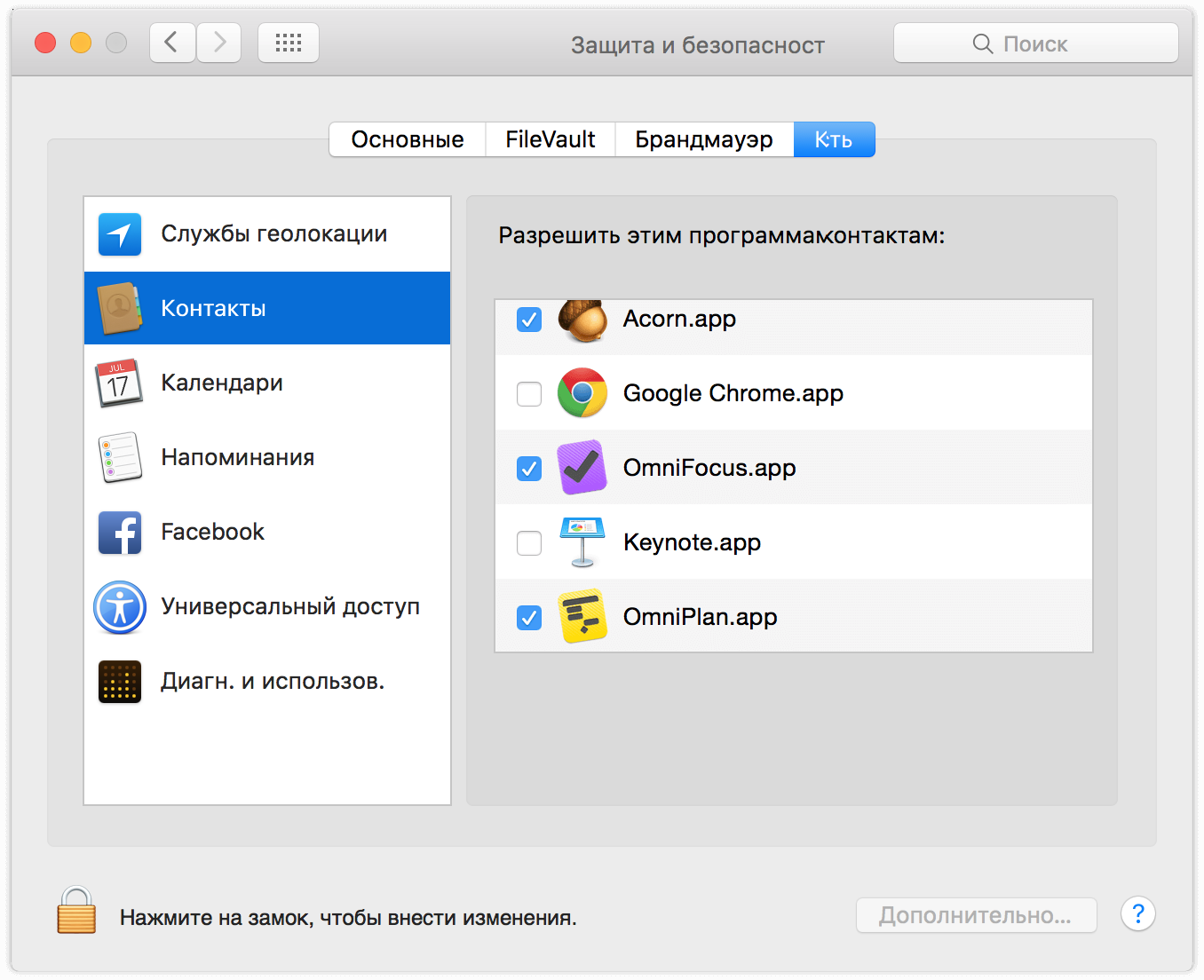Select the highlighted privacy tab
1204x980 pixels.
[x=834, y=139]
